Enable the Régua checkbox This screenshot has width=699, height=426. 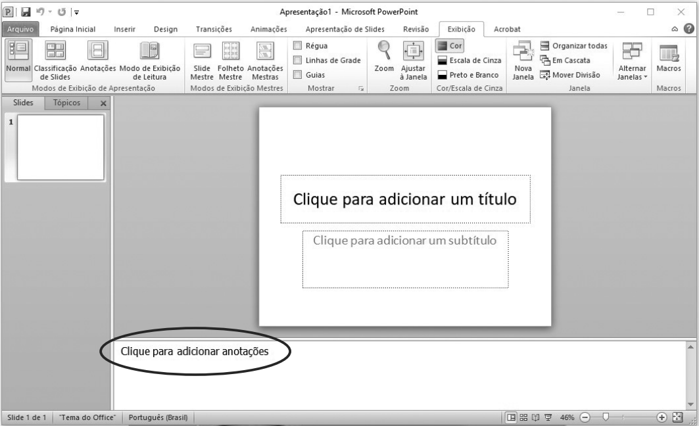click(297, 45)
